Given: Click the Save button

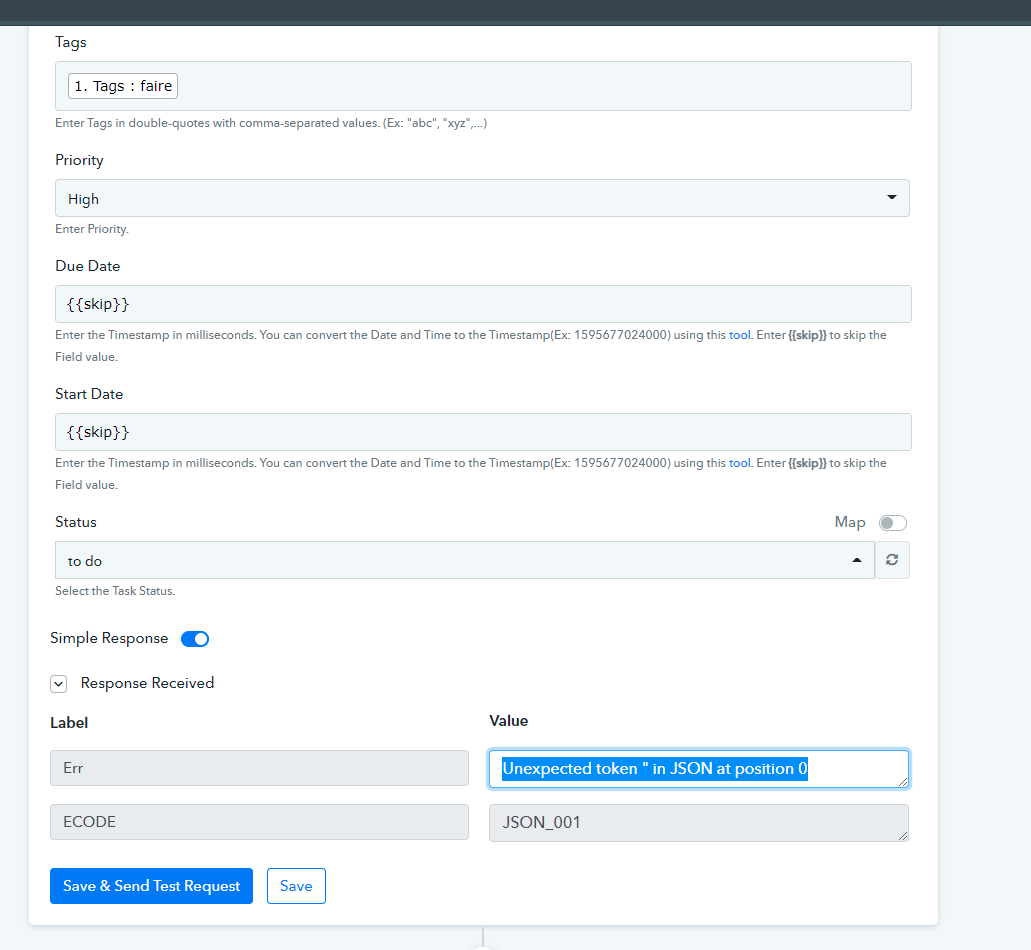Looking at the screenshot, I should point(296,886).
